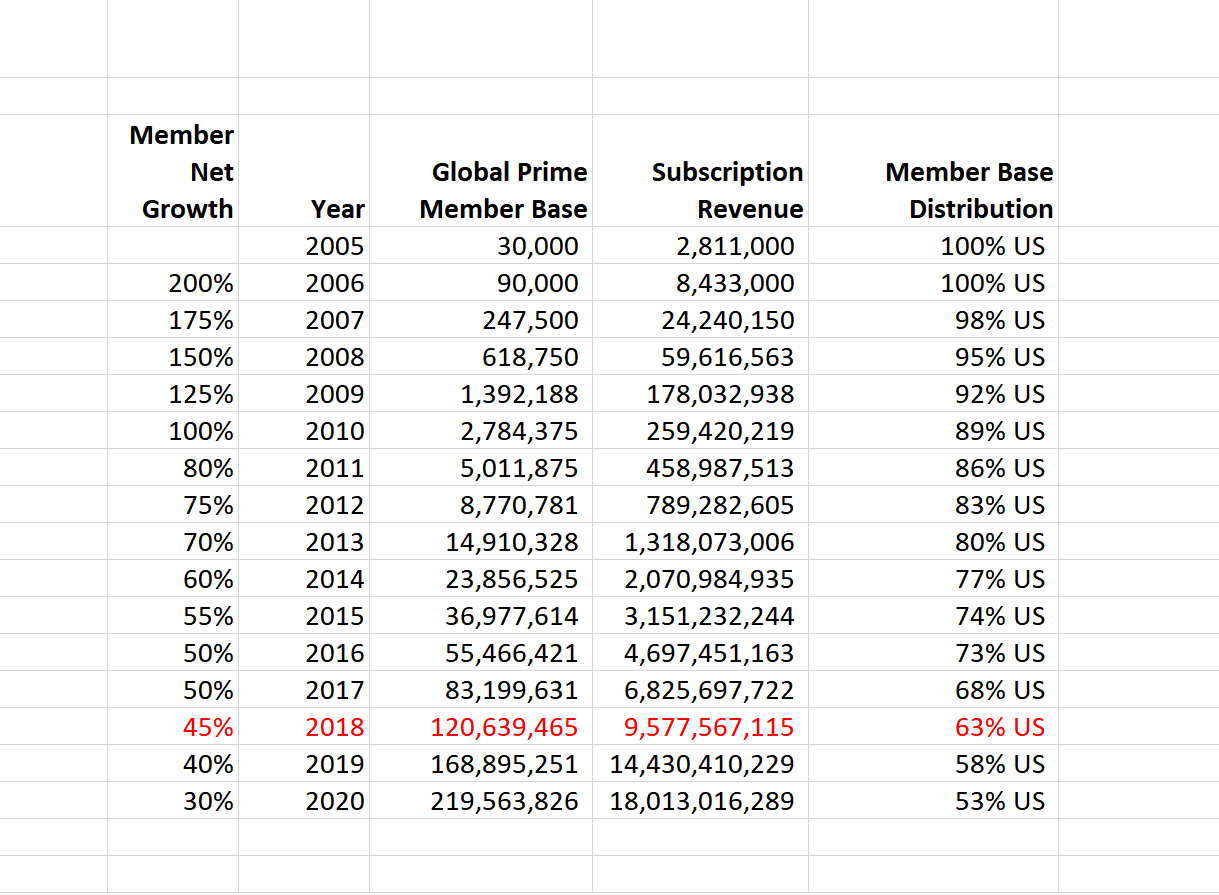Image resolution: width=1219 pixels, height=895 pixels.
Task: Click the revenue value 6,825,697,722
Action: click(701, 690)
